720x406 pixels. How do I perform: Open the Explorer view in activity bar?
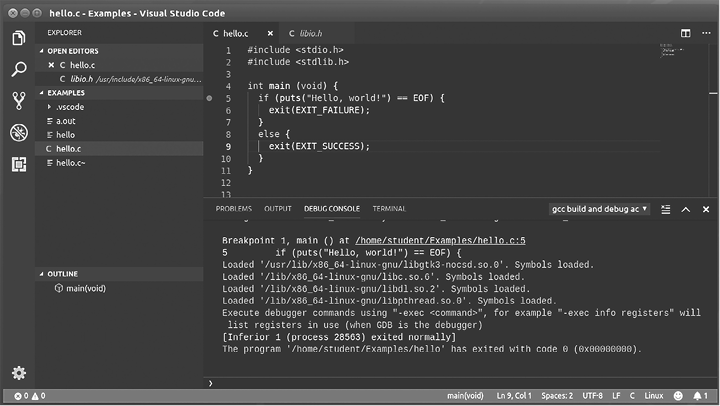click(x=18, y=38)
